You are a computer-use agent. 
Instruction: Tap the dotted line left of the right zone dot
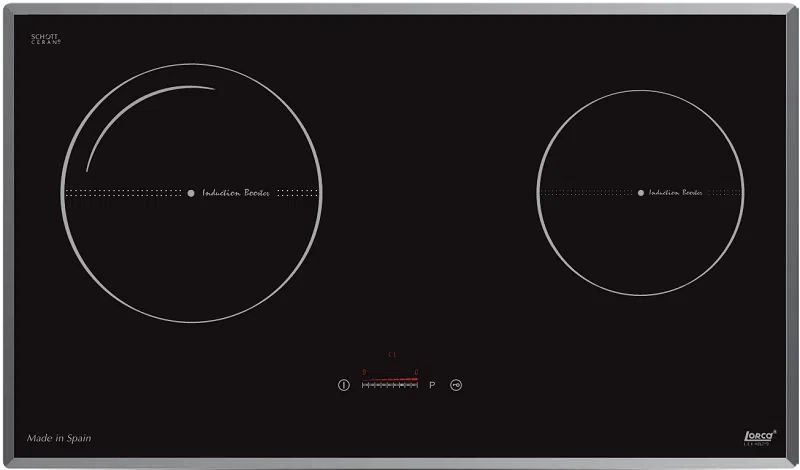point(588,192)
